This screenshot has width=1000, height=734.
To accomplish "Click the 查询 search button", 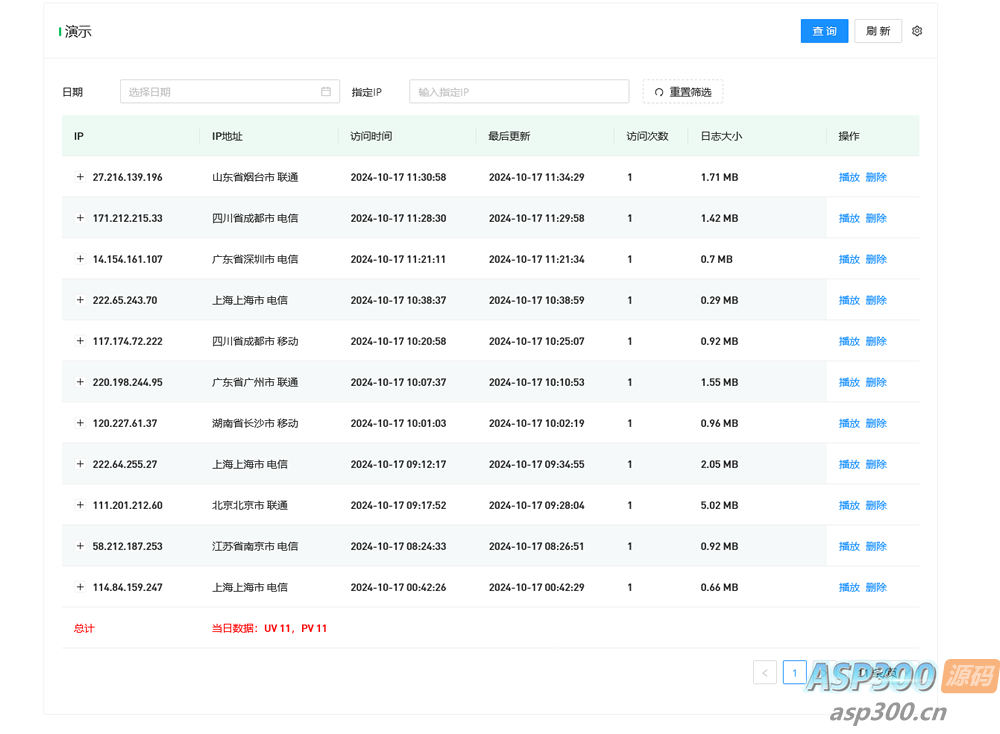I will 824,31.
